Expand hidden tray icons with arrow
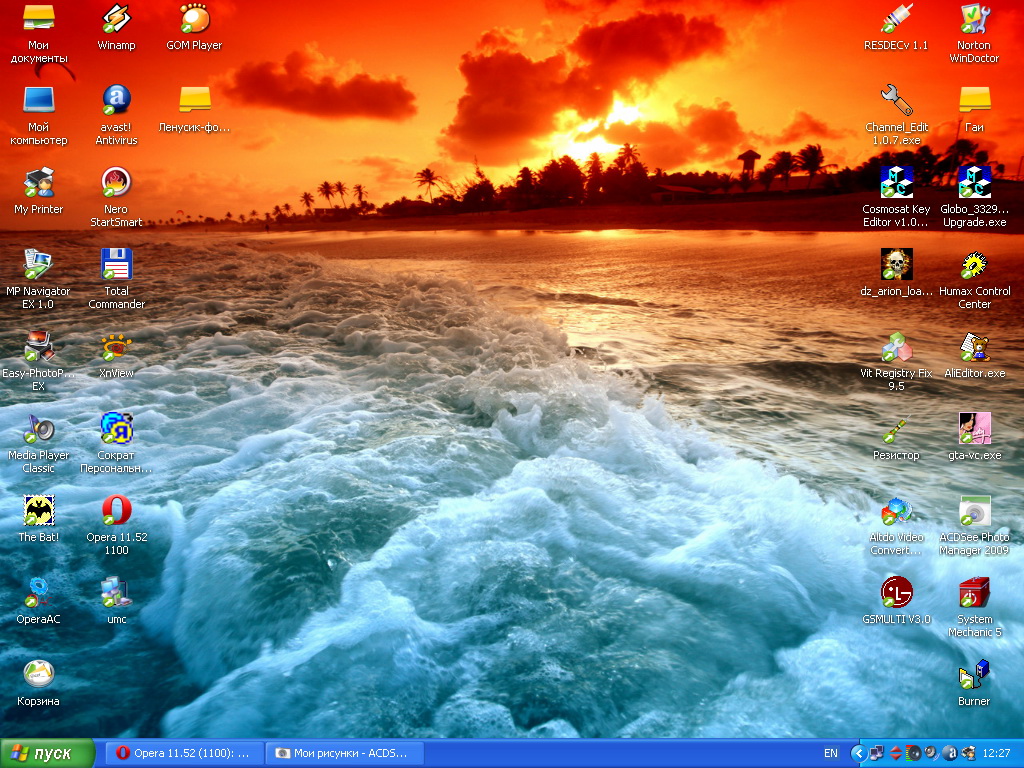 [858, 753]
